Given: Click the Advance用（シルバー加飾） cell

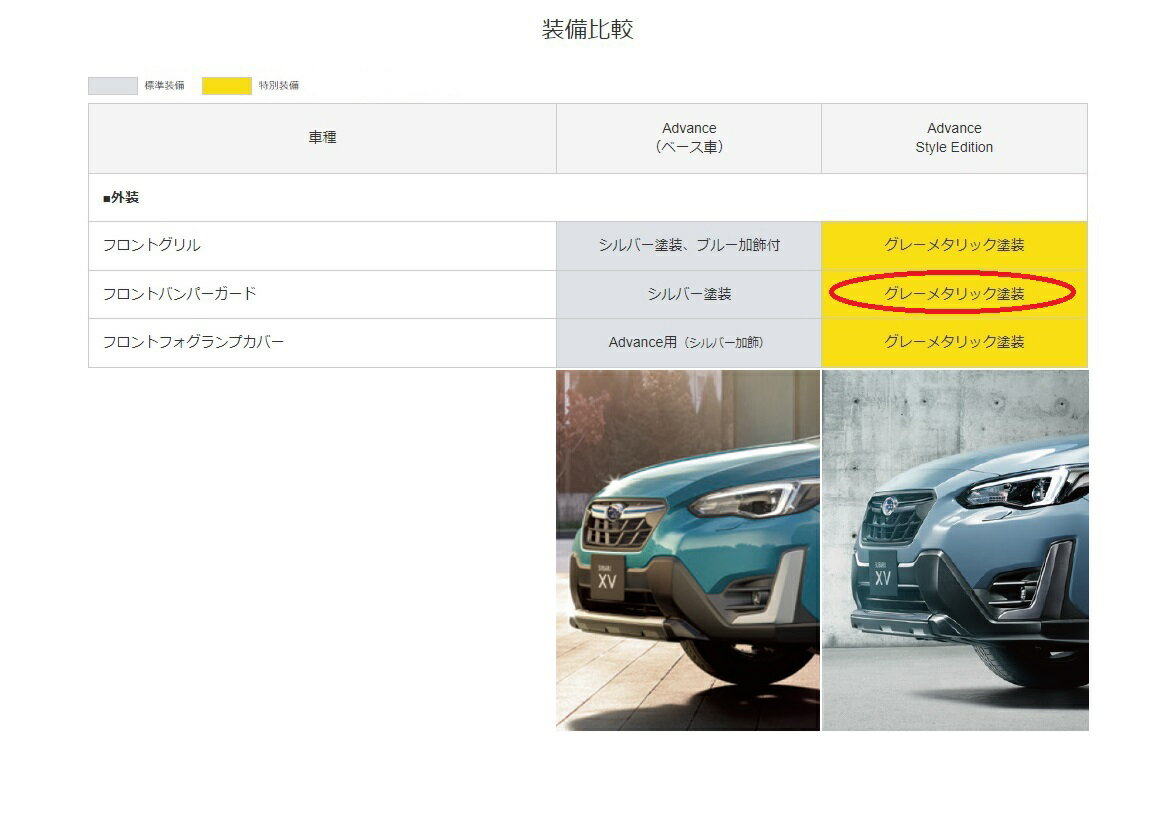Looking at the screenshot, I should [x=689, y=342].
